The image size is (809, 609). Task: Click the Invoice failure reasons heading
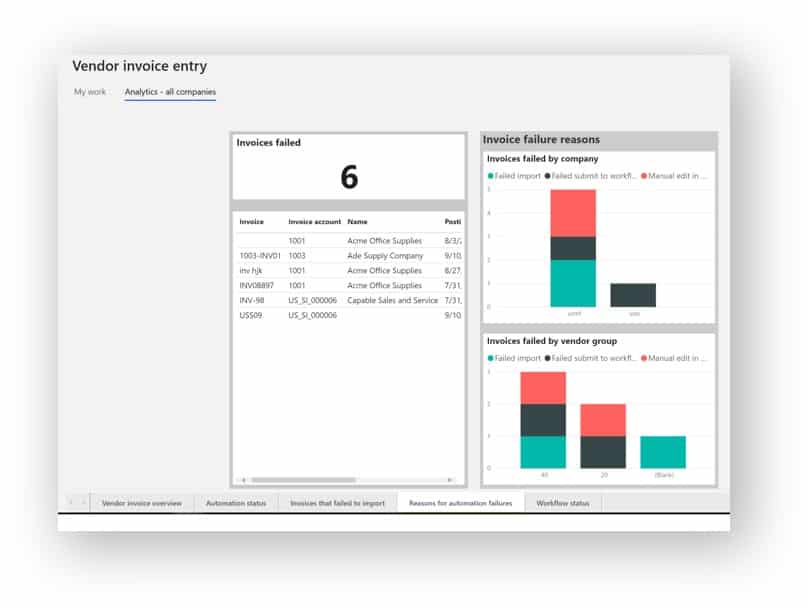[x=541, y=139]
